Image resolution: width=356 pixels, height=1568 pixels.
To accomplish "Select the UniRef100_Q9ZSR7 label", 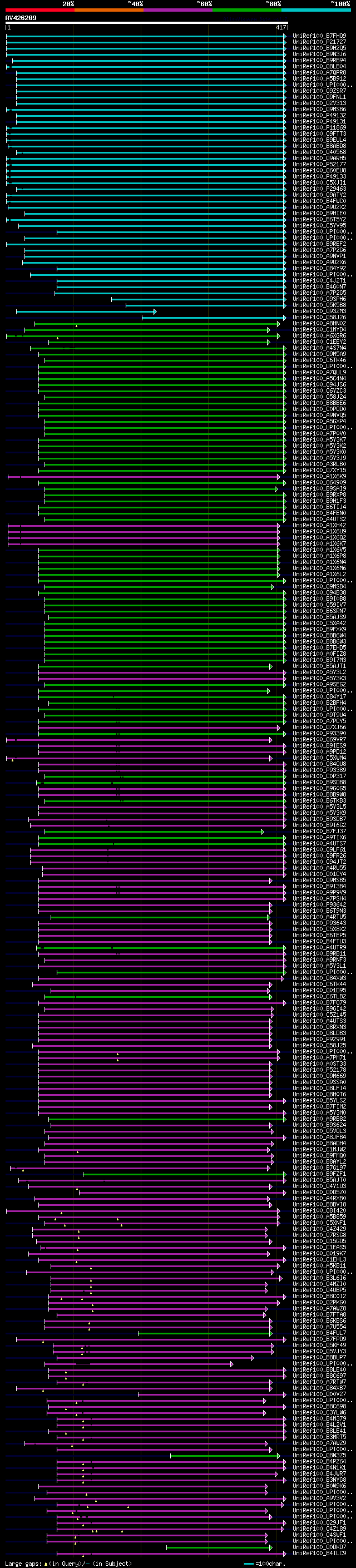I will [x=319, y=91].
